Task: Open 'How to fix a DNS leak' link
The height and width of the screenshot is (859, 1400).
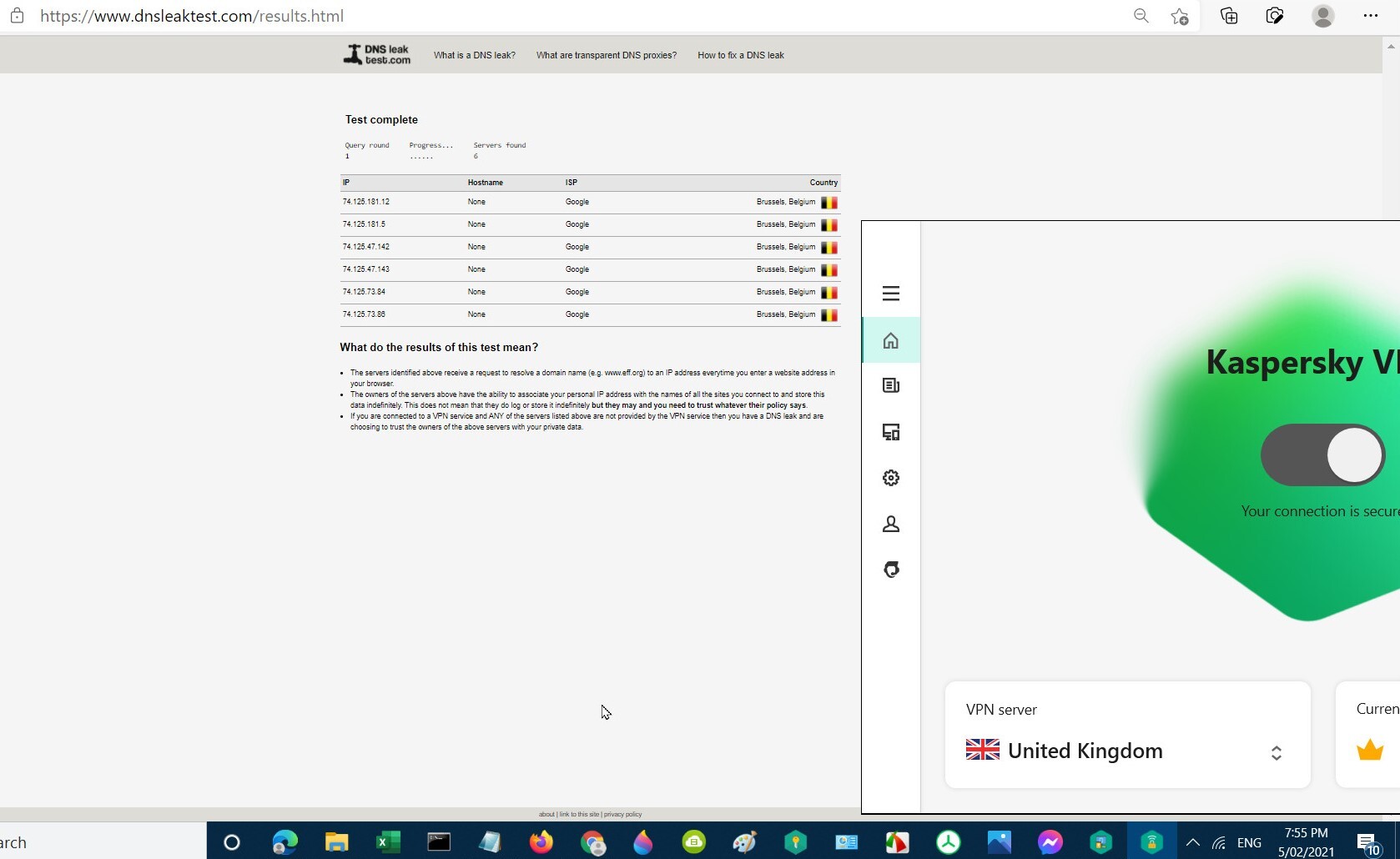Action: [741, 55]
